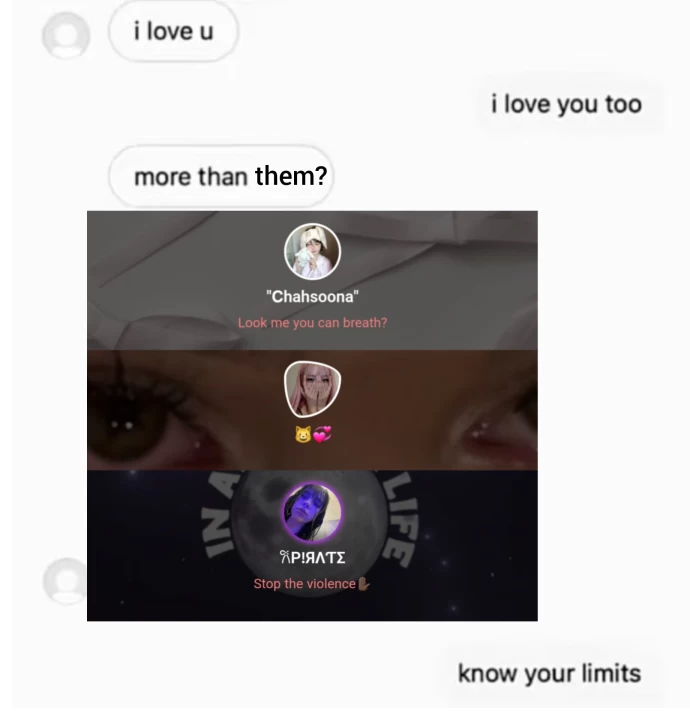Click the 'Look me you can breath?' status

(312, 323)
